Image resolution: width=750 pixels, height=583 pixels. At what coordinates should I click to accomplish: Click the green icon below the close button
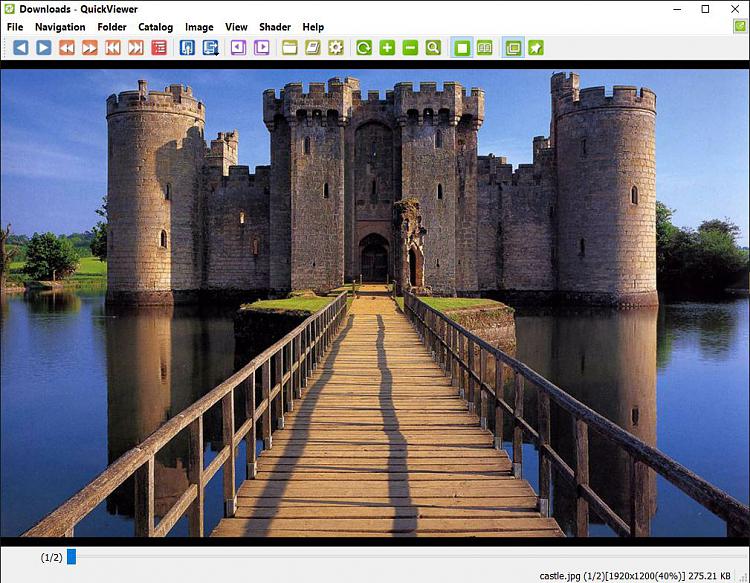pos(740,26)
